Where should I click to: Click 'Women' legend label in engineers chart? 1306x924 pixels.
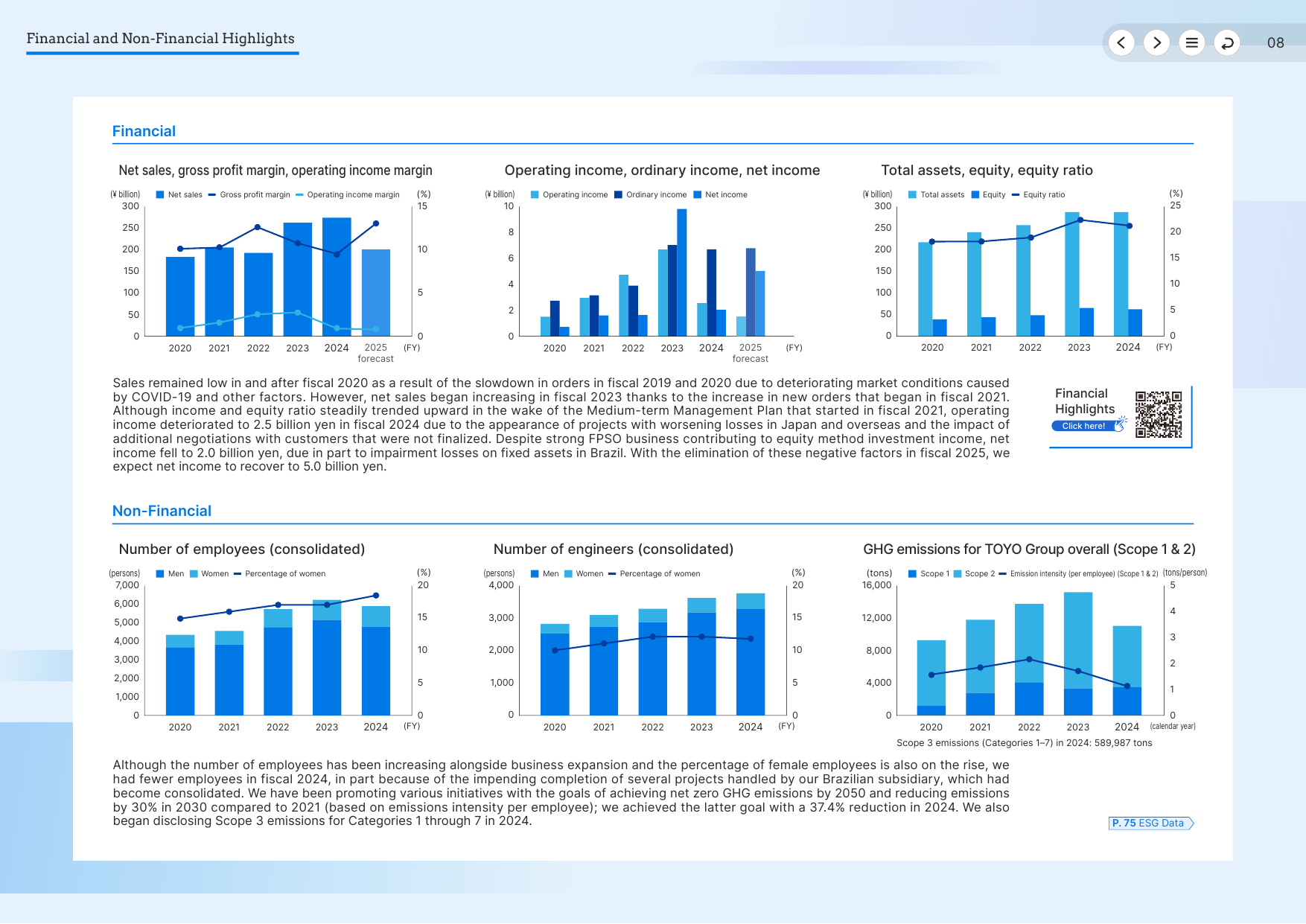pos(589,574)
